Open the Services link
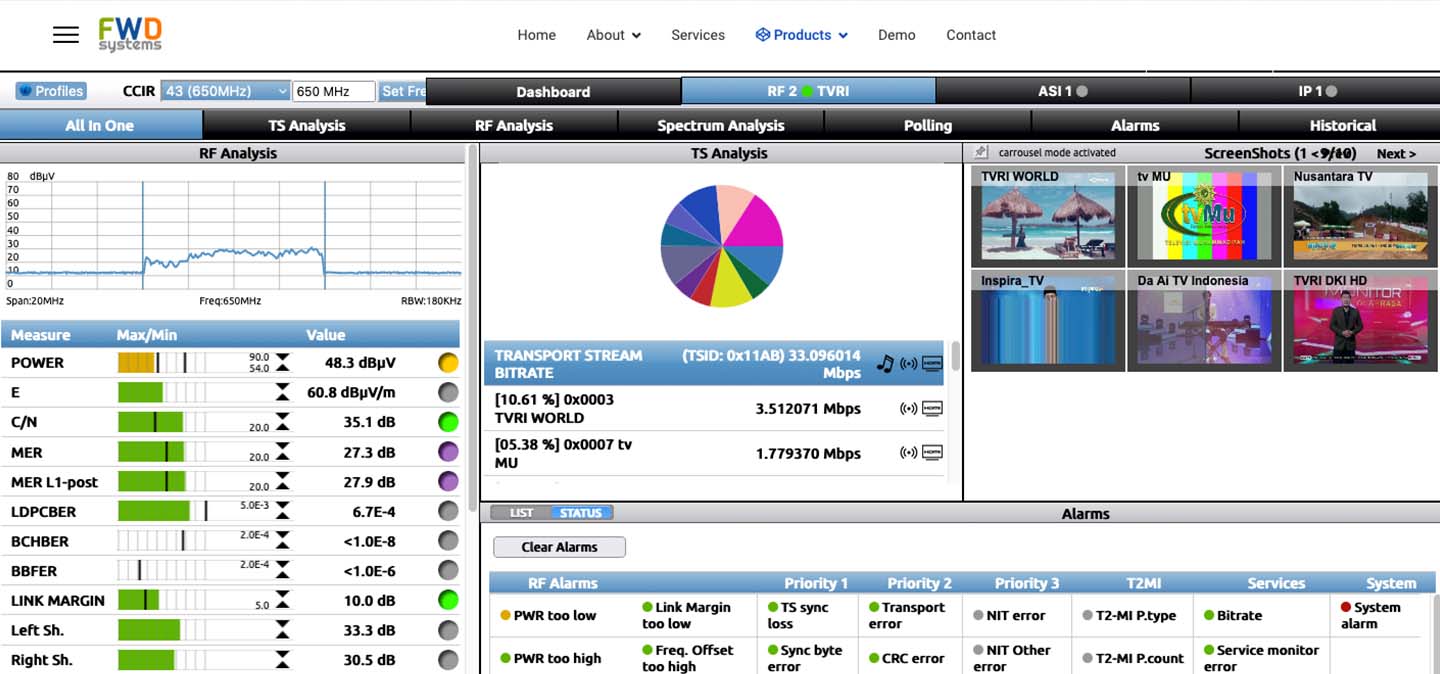The image size is (1440, 674). (698, 35)
